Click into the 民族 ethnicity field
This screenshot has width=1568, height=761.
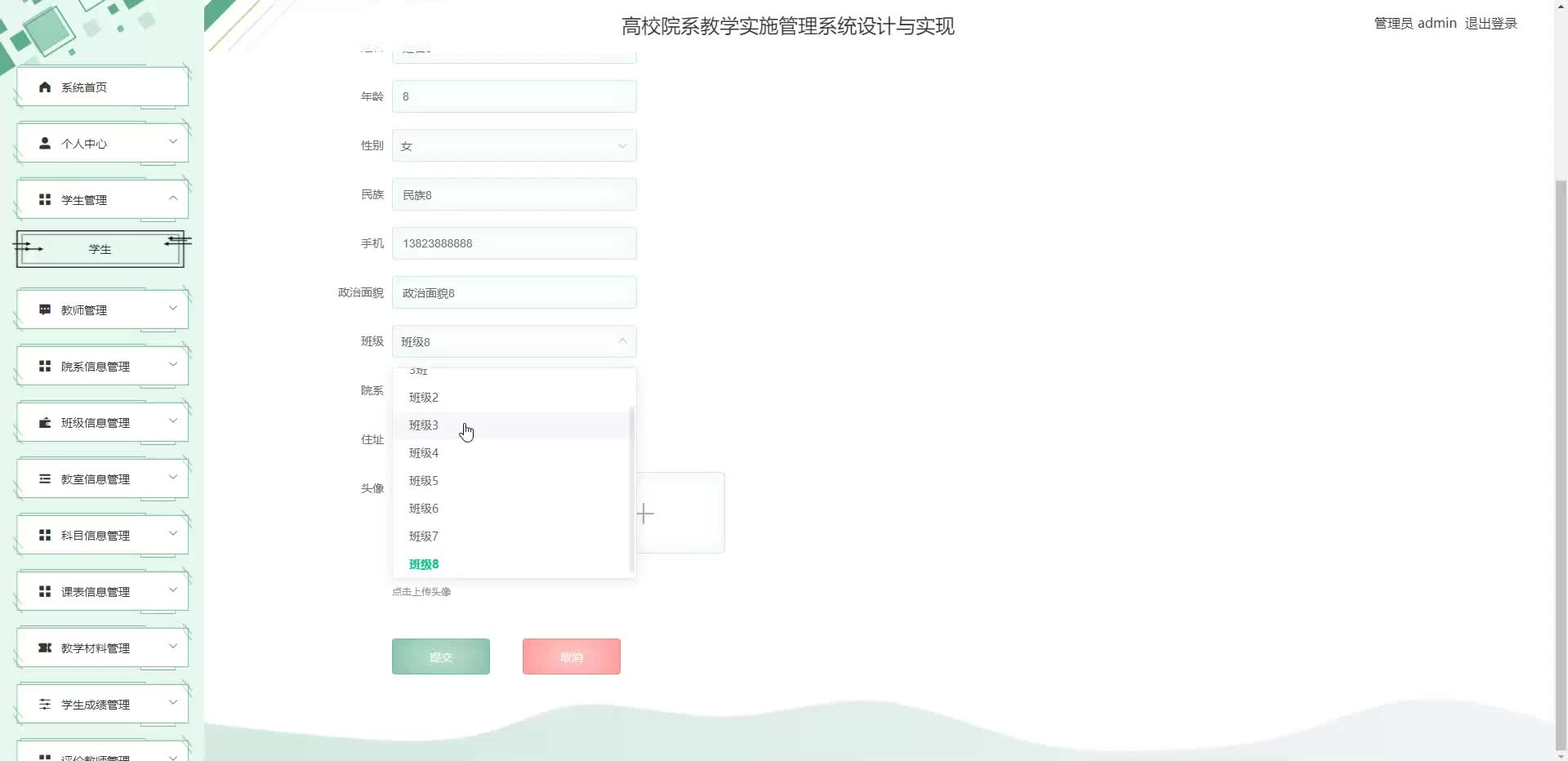pyautogui.click(x=514, y=194)
